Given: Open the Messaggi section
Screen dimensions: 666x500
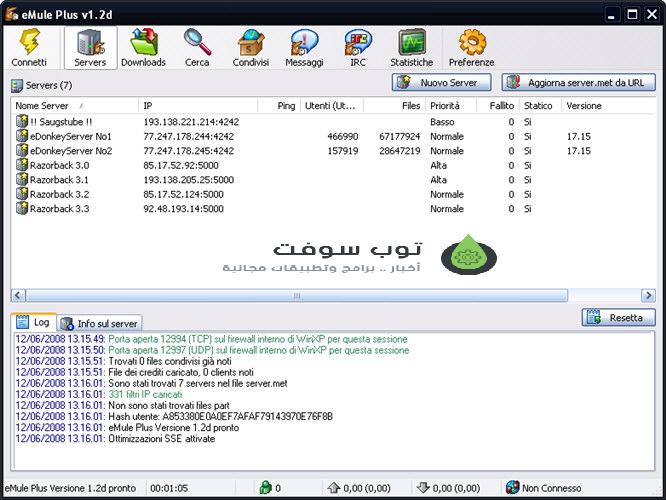Looking at the screenshot, I should coord(304,48).
